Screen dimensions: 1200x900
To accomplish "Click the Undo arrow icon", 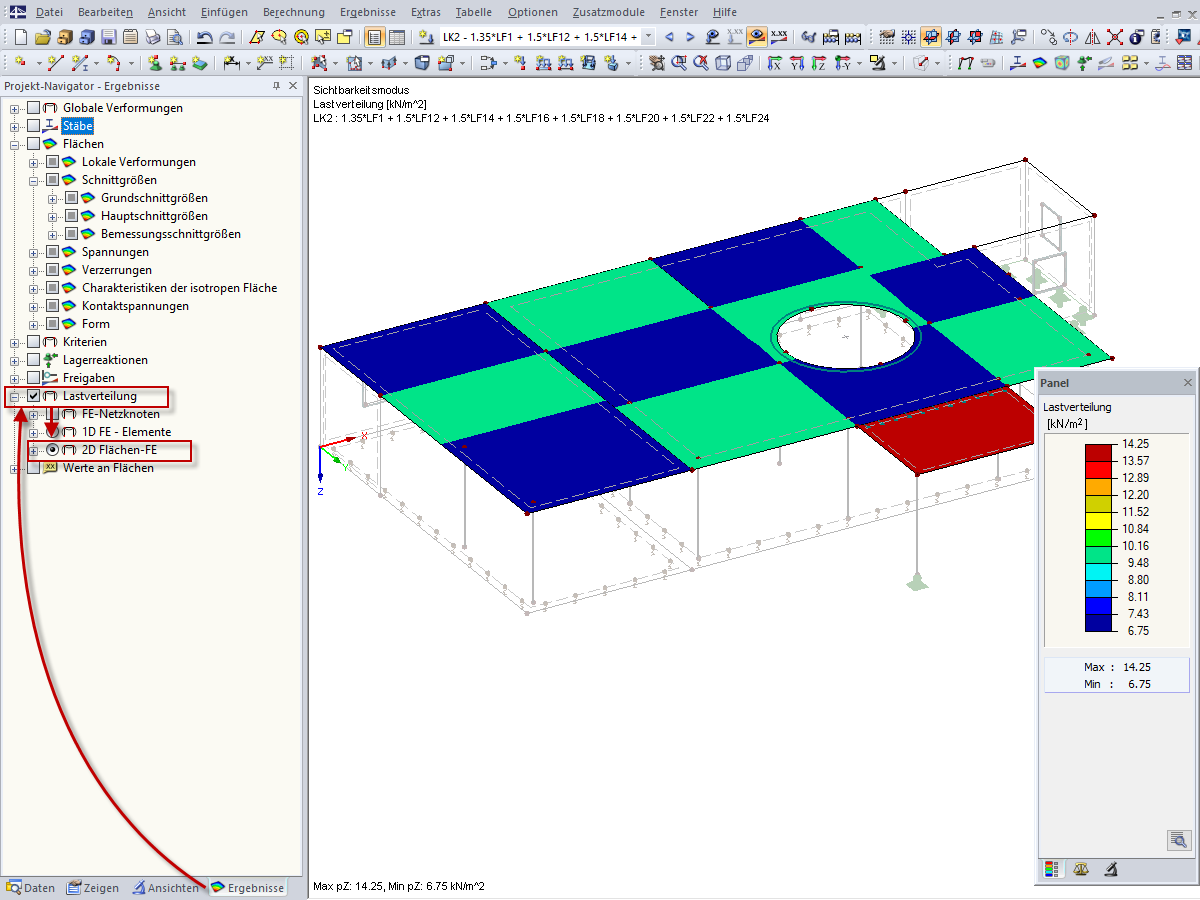I will tap(204, 37).
